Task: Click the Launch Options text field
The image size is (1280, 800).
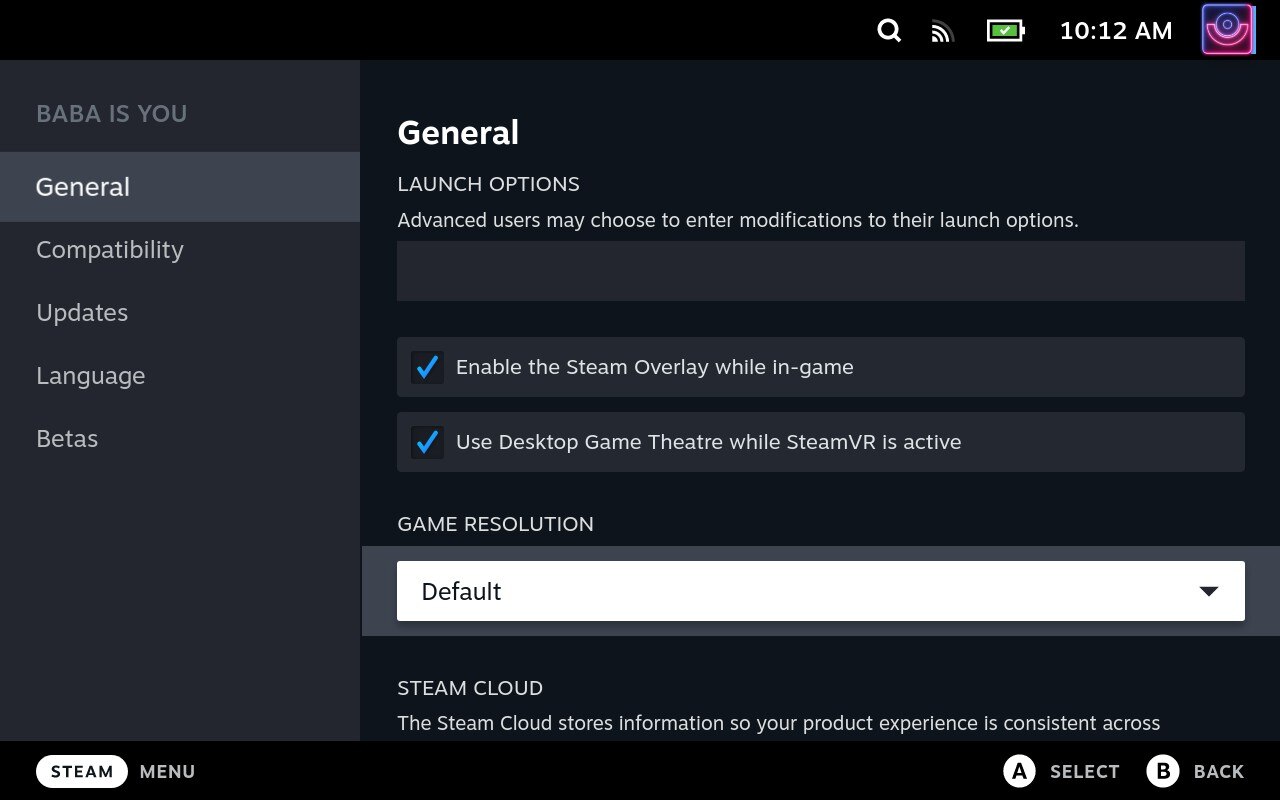Action: (x=820, y=270)
